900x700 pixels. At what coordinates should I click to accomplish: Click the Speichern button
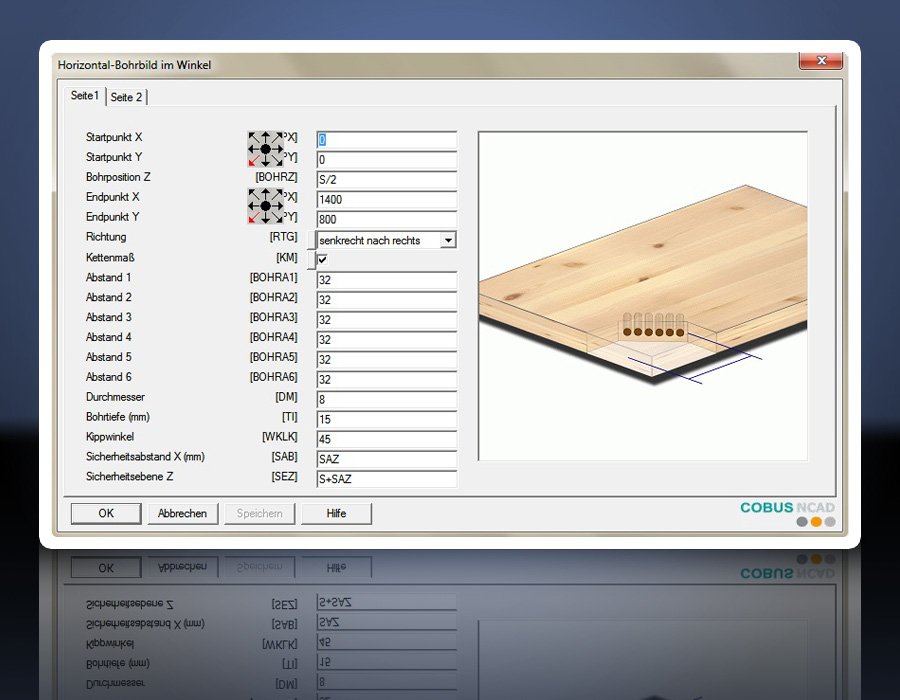[x=259, y=513]
